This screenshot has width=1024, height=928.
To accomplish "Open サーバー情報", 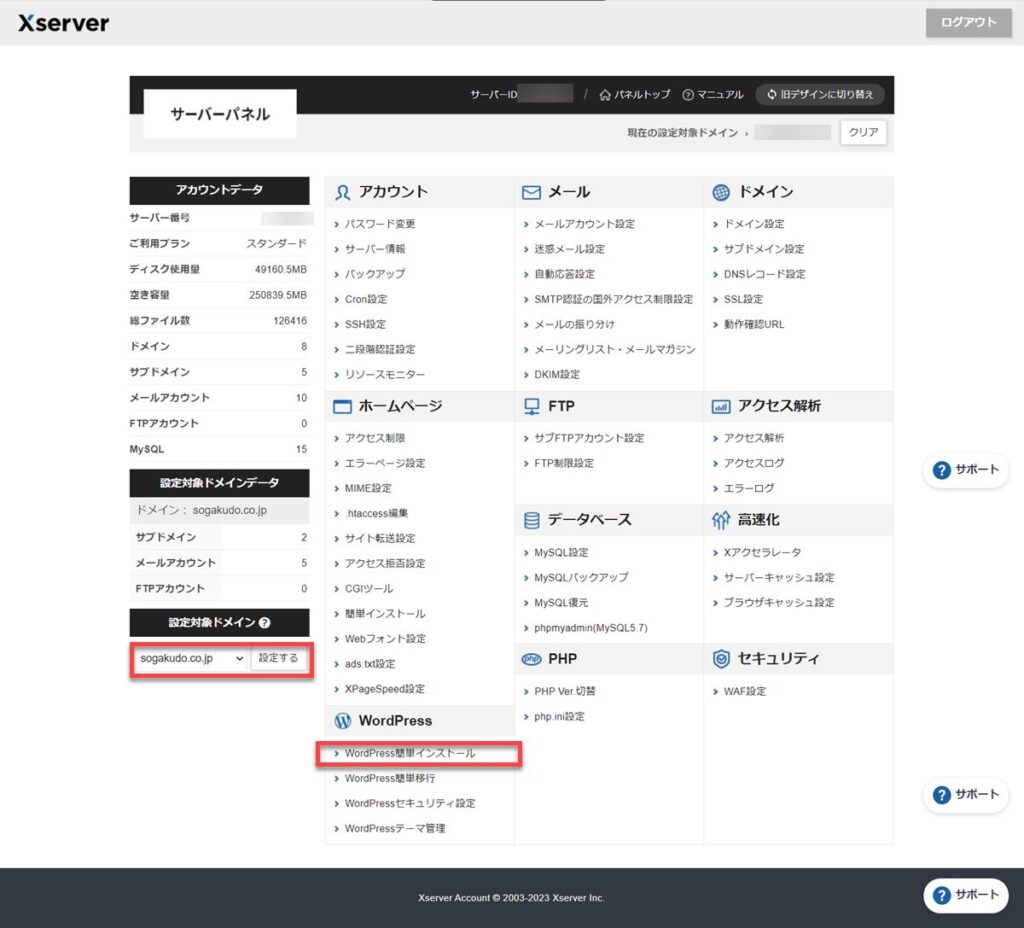I will pyautogui.click(x=375, y=249).
